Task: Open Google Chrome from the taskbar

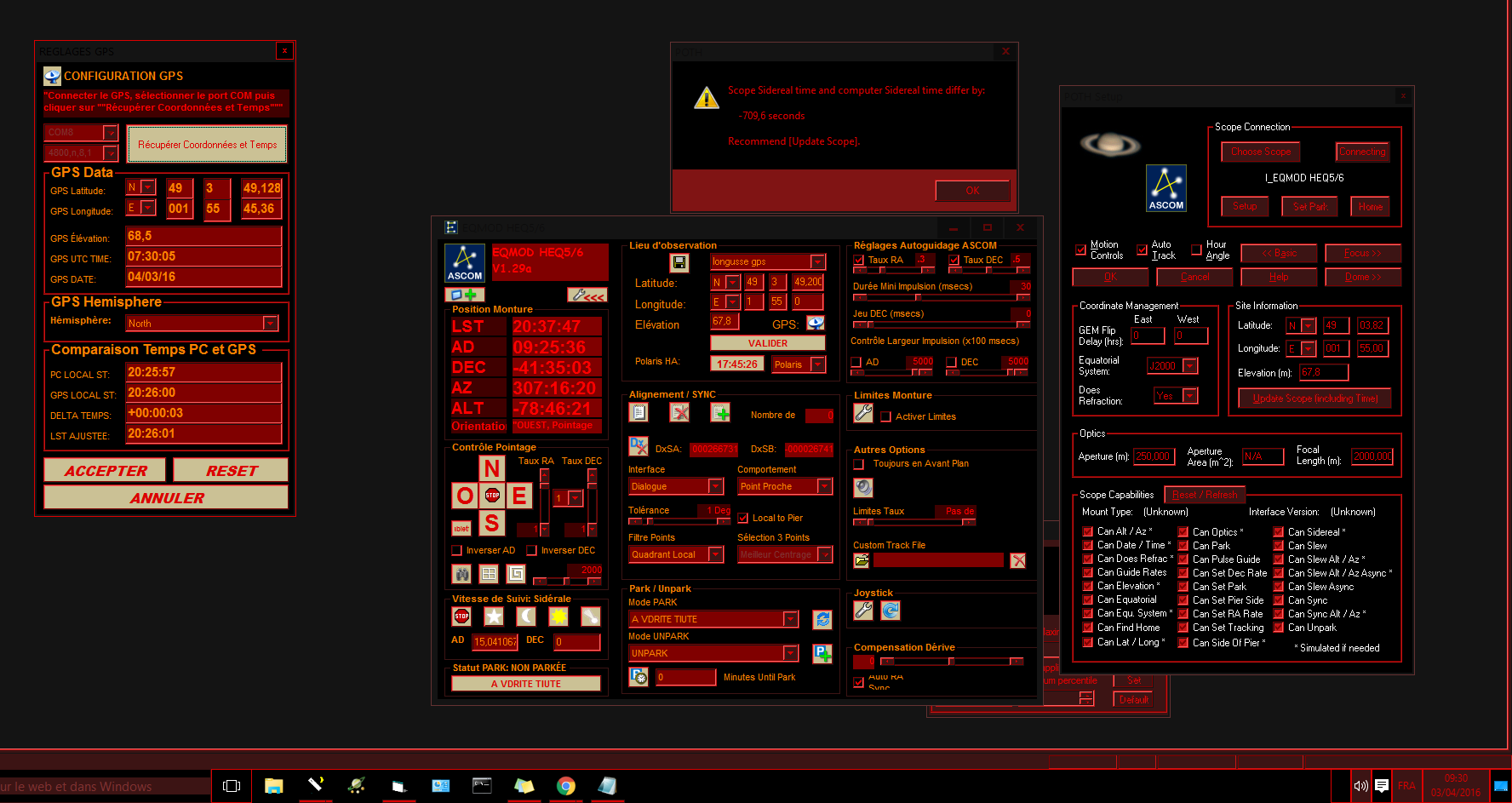Action: (565, 786)
